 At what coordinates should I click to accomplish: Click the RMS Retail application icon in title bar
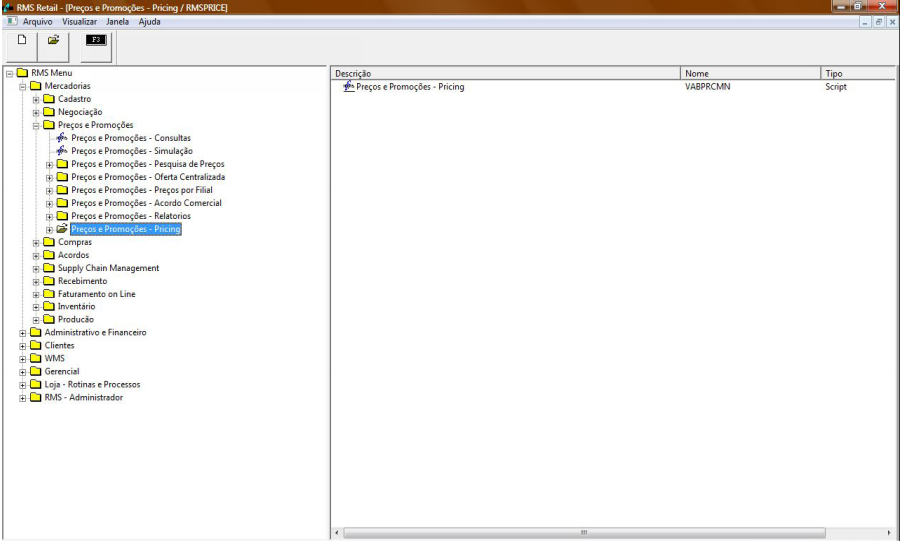click(8, 7)
